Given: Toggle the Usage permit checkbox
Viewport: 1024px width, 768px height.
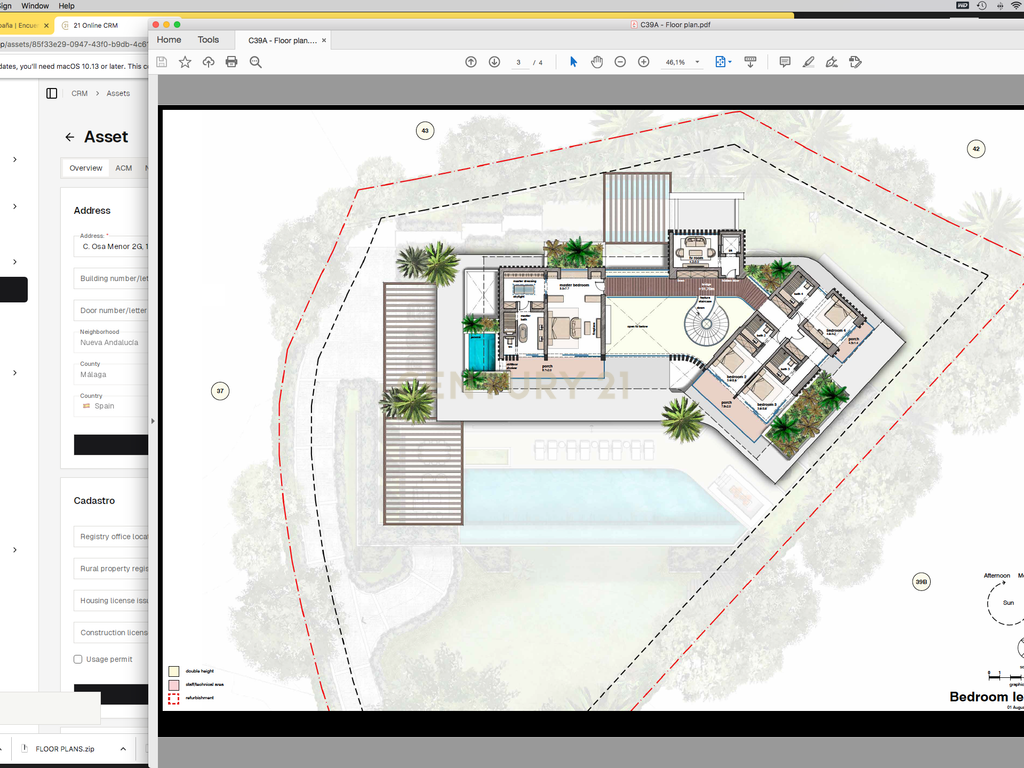Looking at the screenshot, I should point(78,659).
